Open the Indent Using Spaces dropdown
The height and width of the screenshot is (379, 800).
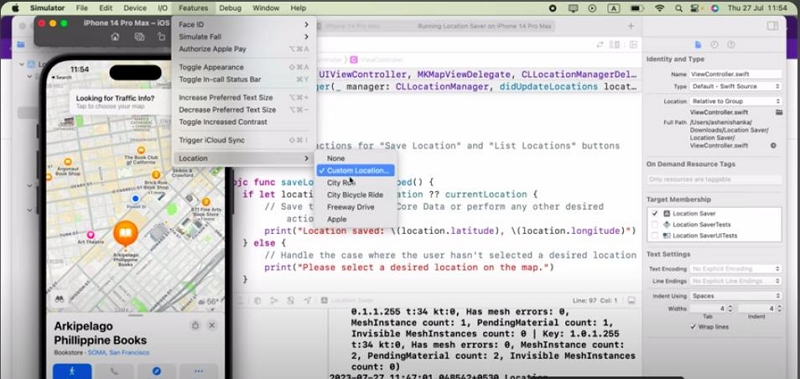point(736,296)
